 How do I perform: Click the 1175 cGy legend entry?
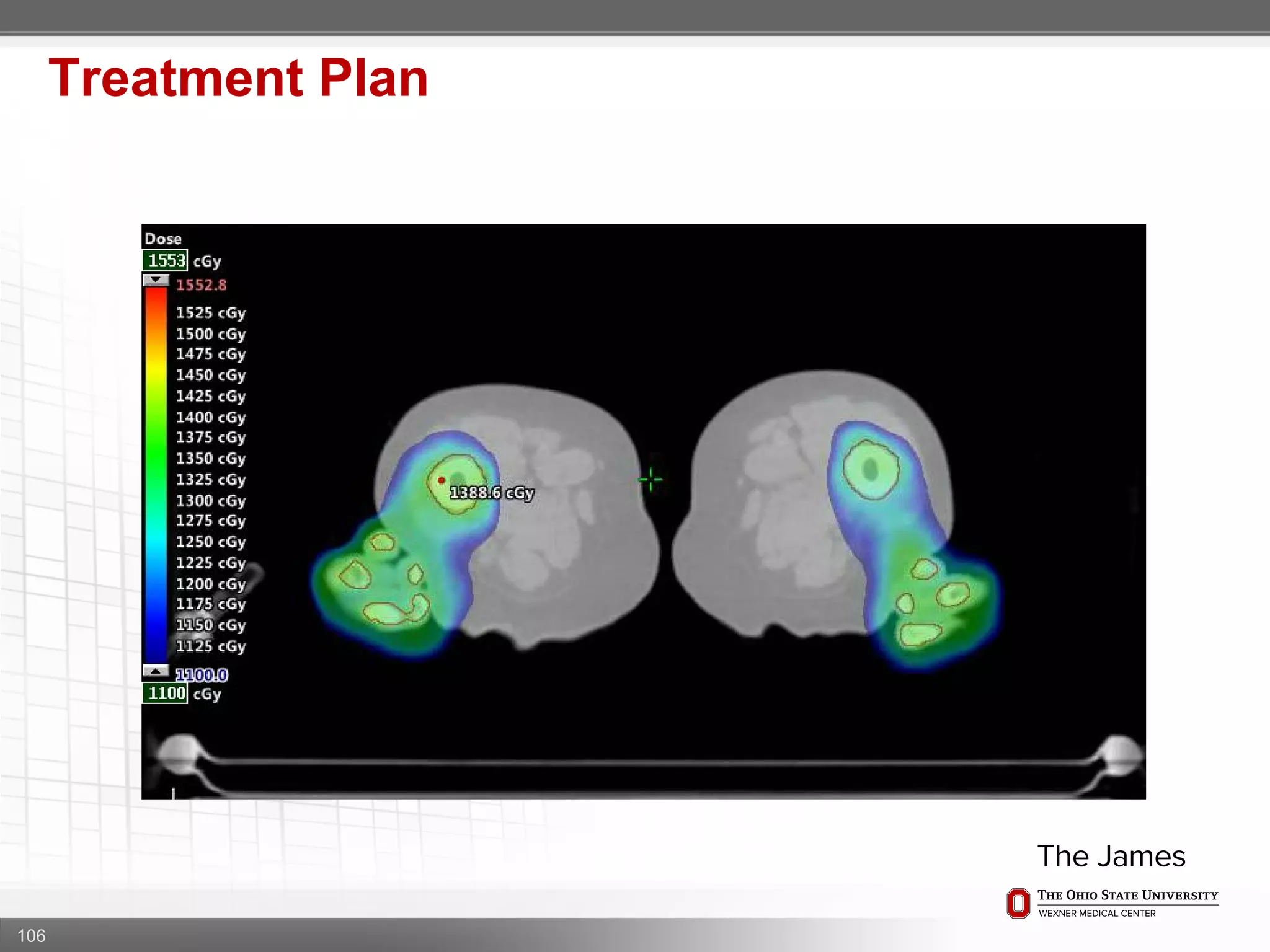pyautogui.click(x=211, y=604)
